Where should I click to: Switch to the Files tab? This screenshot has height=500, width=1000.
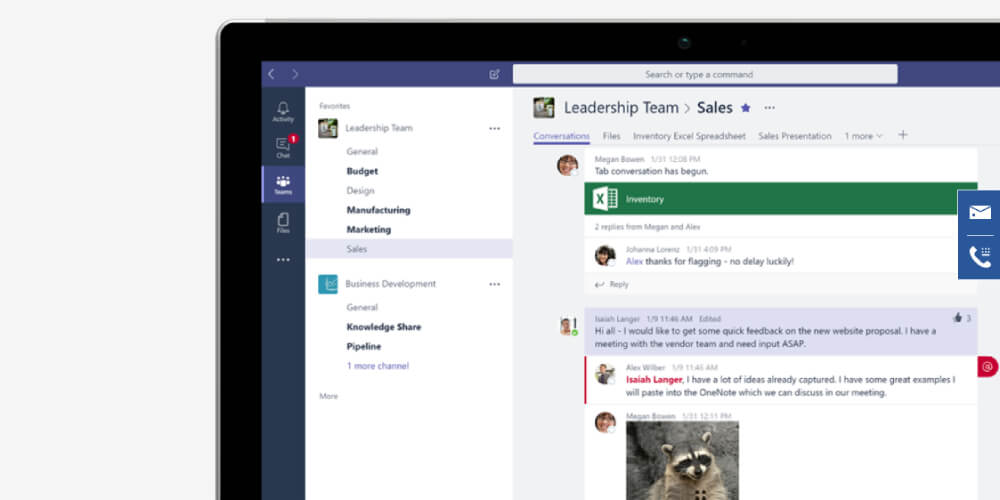[611, 136]
